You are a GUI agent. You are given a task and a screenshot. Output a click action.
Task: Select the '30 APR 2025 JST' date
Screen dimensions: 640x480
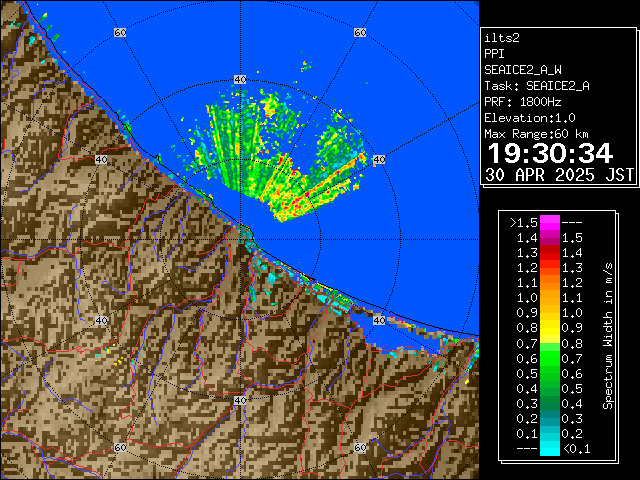(x=560, y=175)
